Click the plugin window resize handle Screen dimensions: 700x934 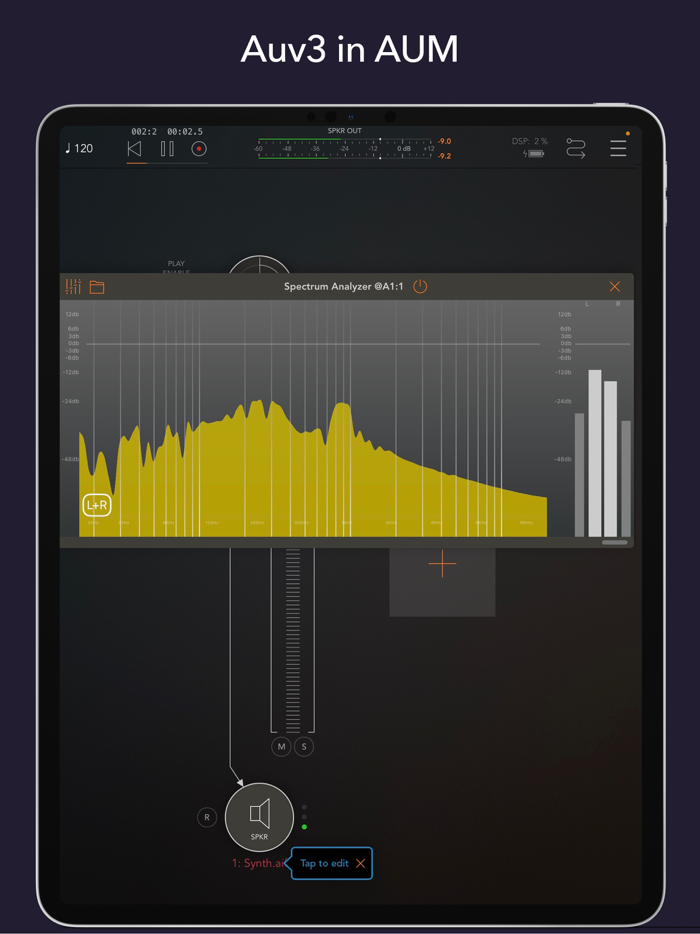click(614, 543)
